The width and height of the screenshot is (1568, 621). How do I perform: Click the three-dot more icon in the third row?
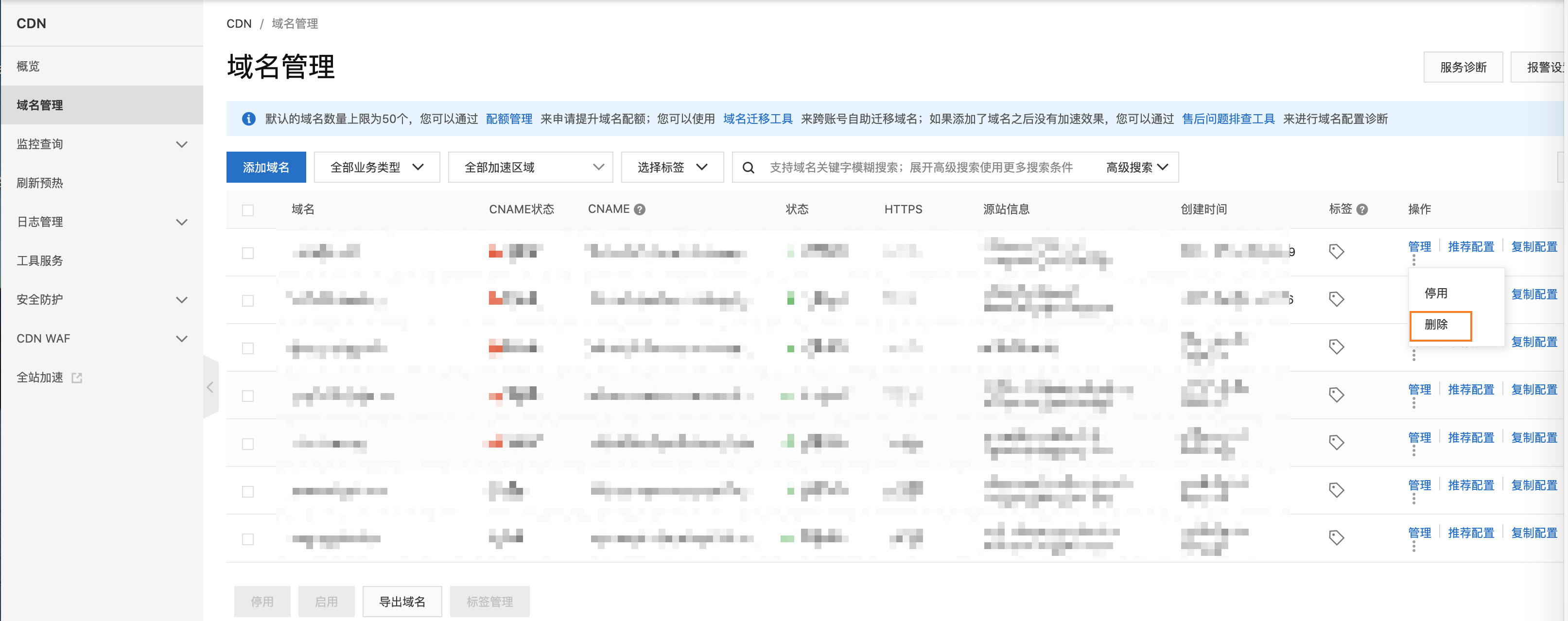tap(1413, 356)
